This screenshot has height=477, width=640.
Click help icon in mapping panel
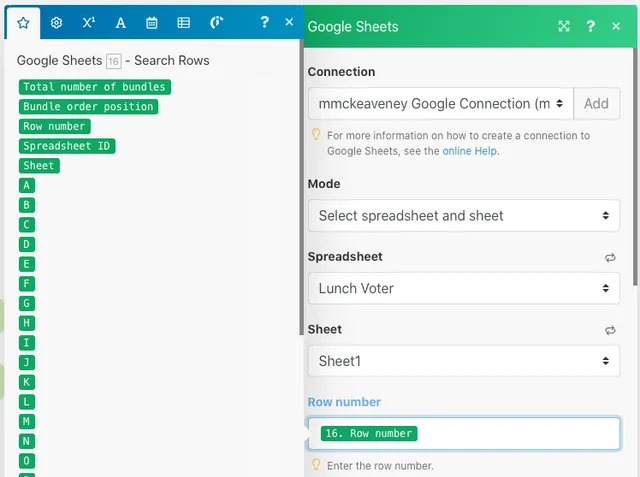[264, 22]
